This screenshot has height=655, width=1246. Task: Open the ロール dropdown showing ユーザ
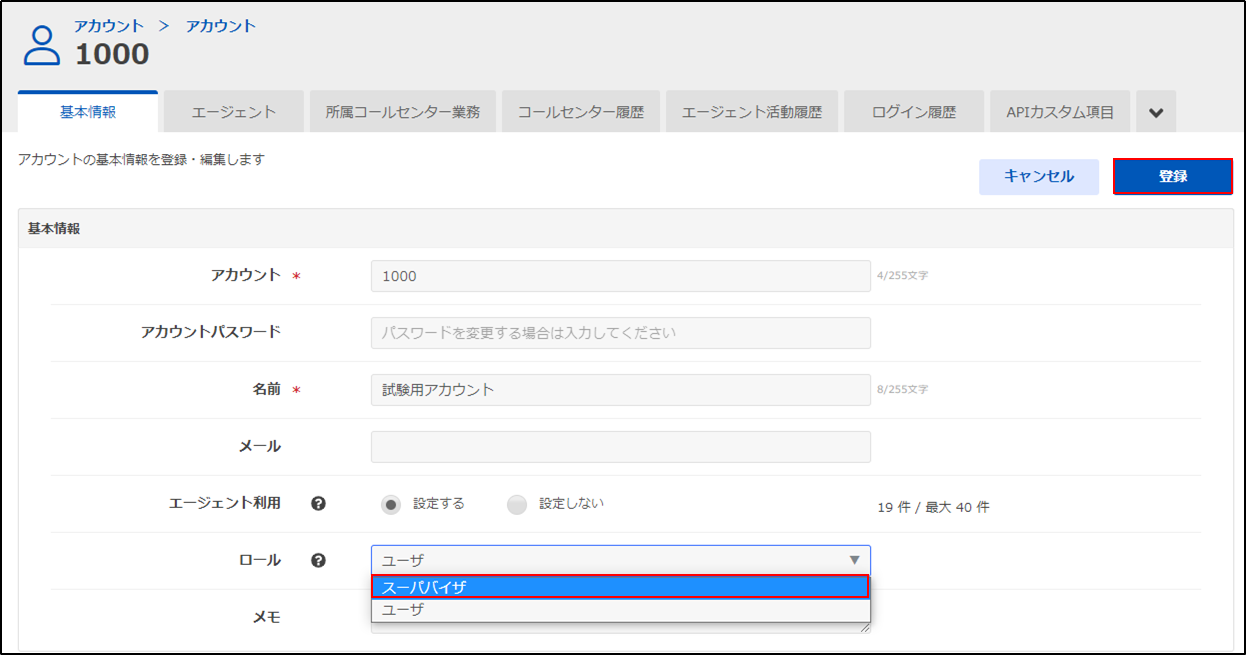[x=620, y=560]
